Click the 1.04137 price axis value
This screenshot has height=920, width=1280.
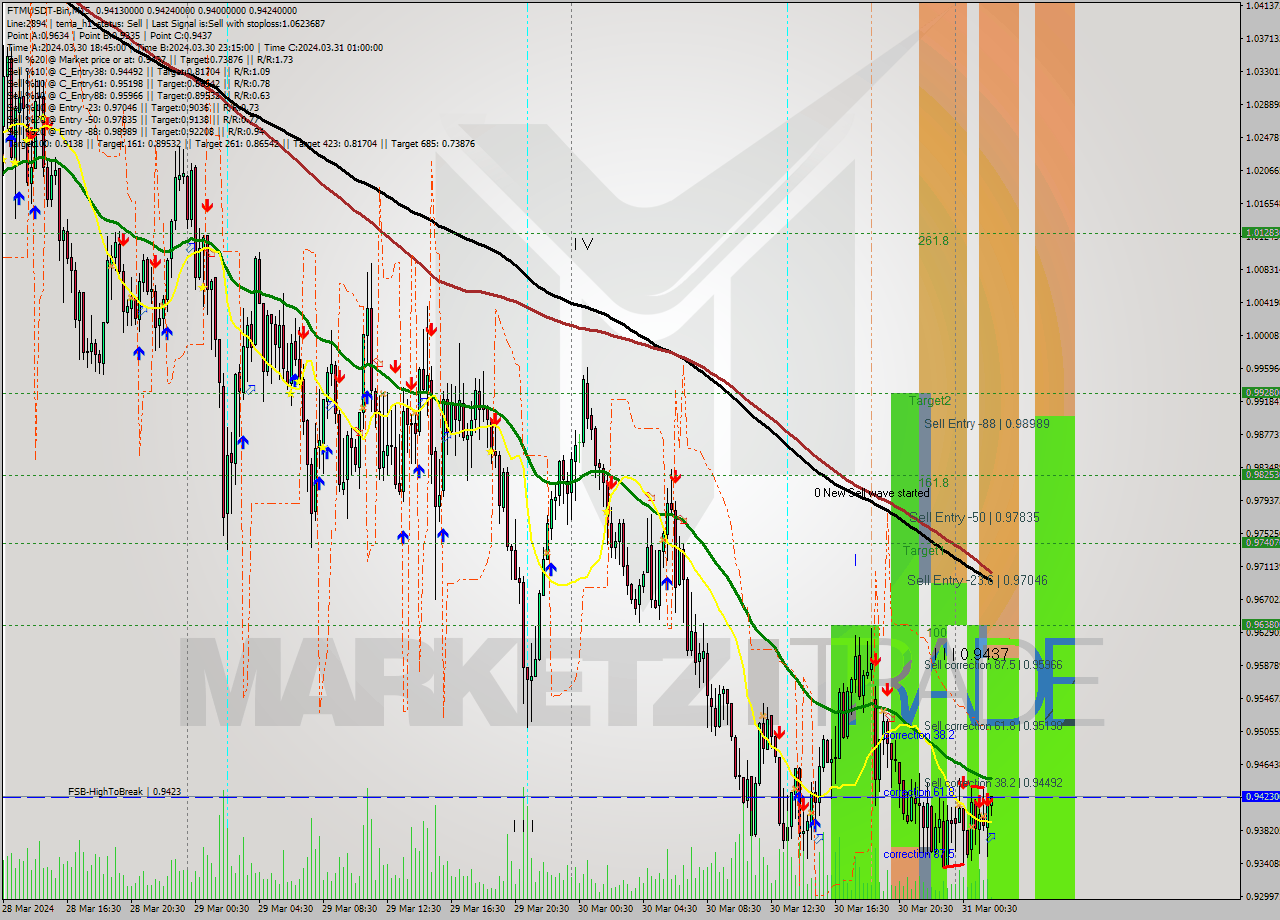[x=1263, y=5]
